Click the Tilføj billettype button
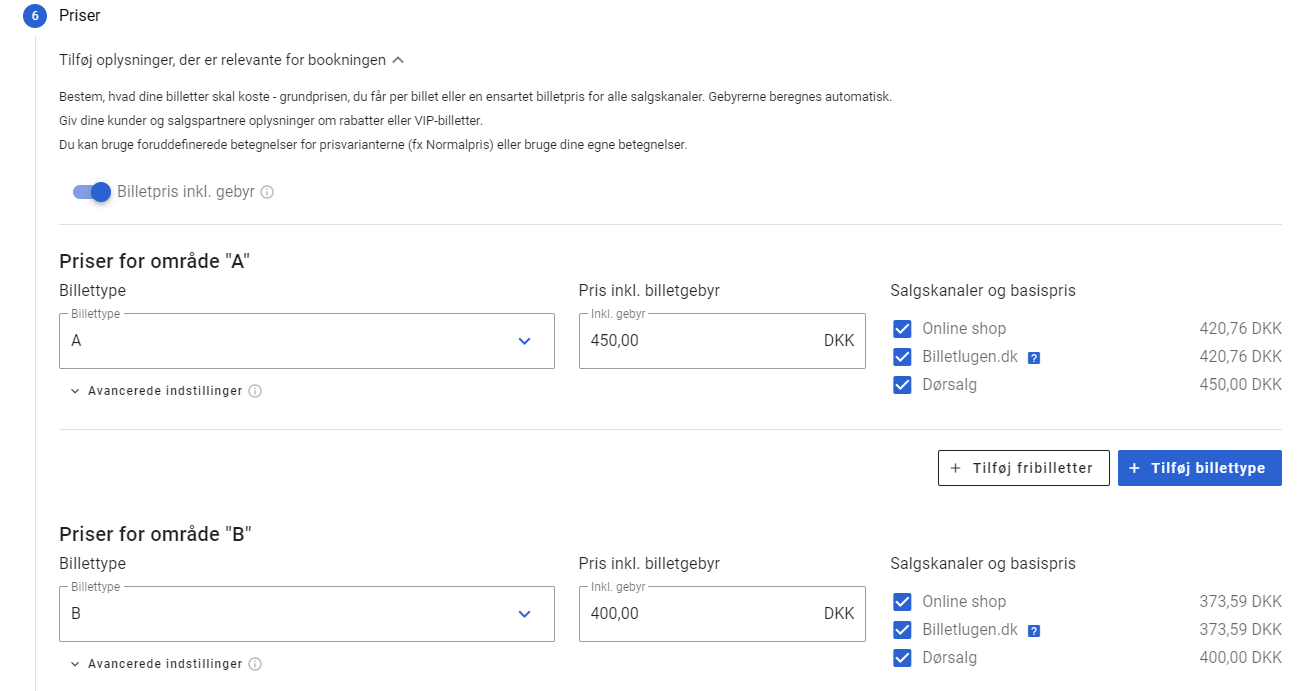Screen dimensions: 1314x691 tap(1199, 468)
